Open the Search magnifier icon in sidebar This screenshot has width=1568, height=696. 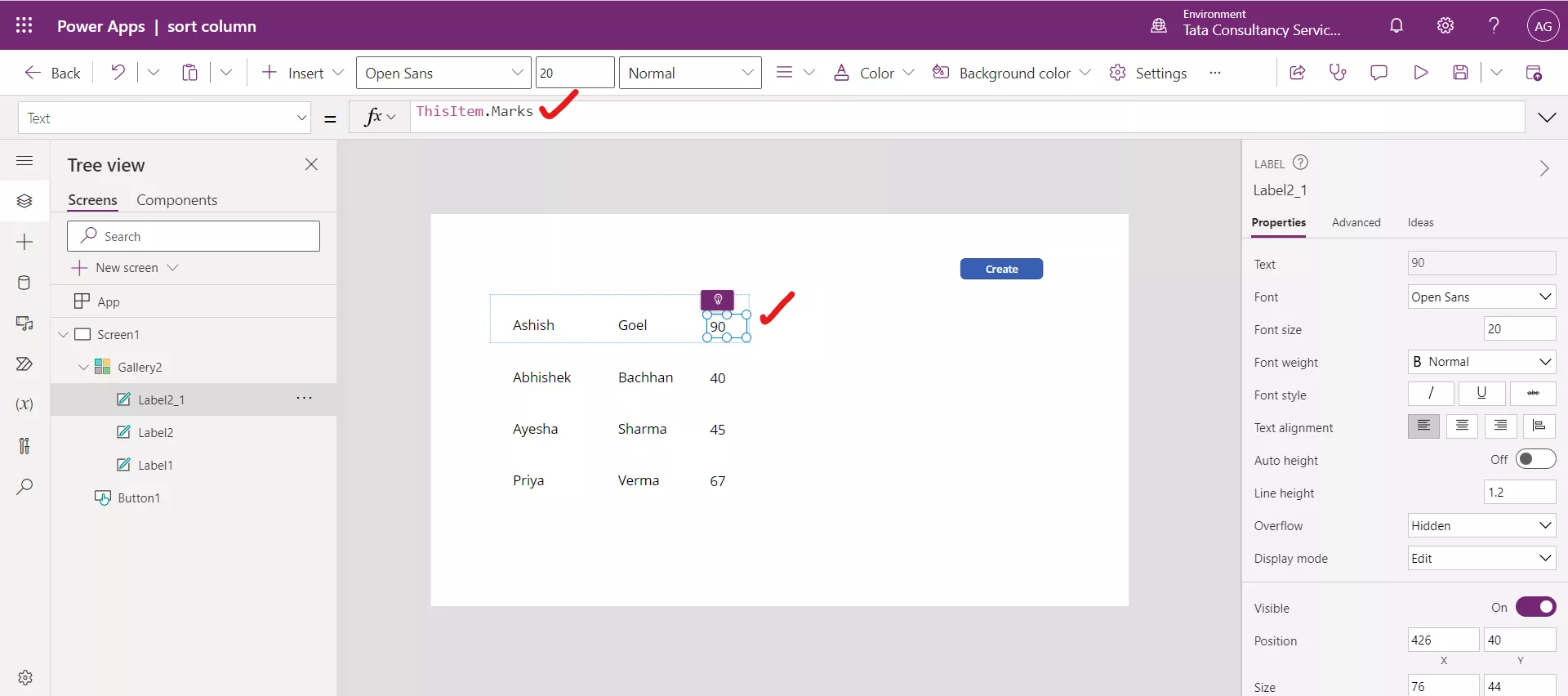tap(24, 486)
